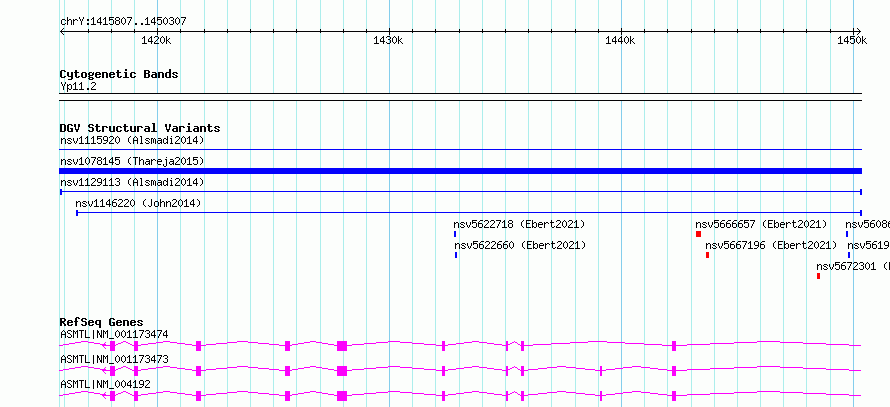Click the largest exon of transcript NM_001173473
The image size is (890, 407).
pyautogui.click(x=342, y=371)
